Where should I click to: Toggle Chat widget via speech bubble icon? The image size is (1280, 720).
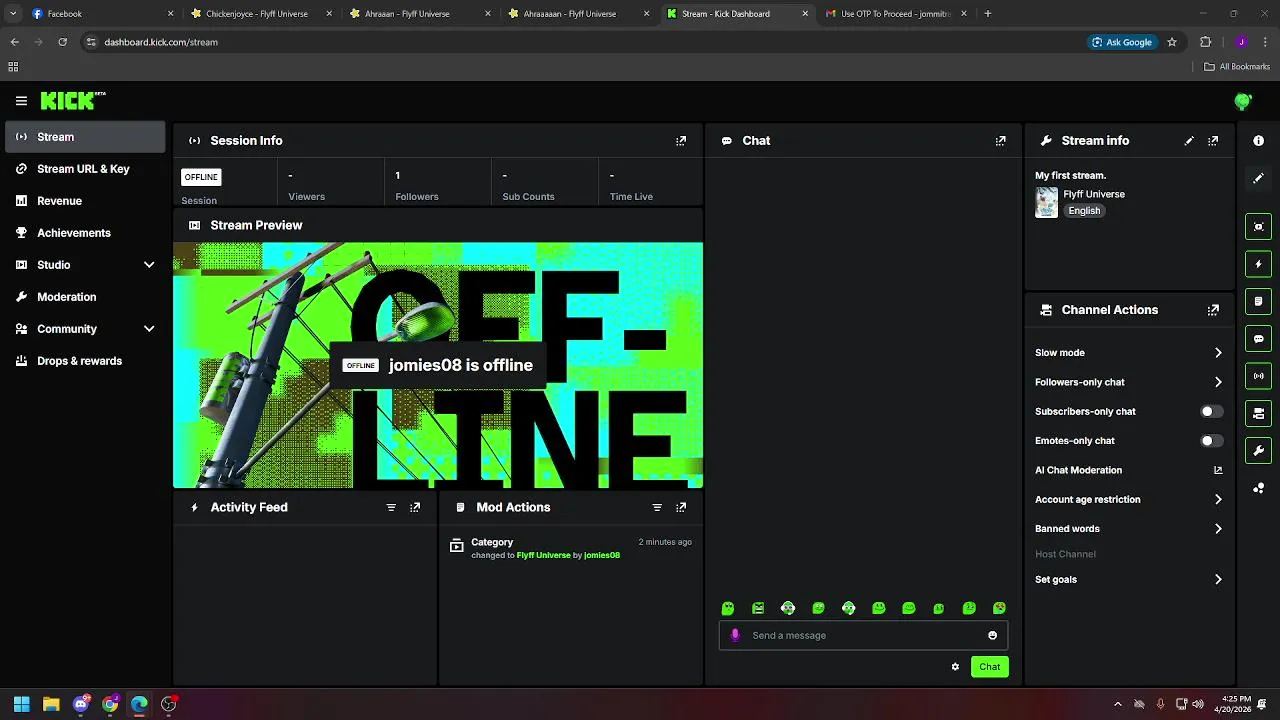point(1259,339)
